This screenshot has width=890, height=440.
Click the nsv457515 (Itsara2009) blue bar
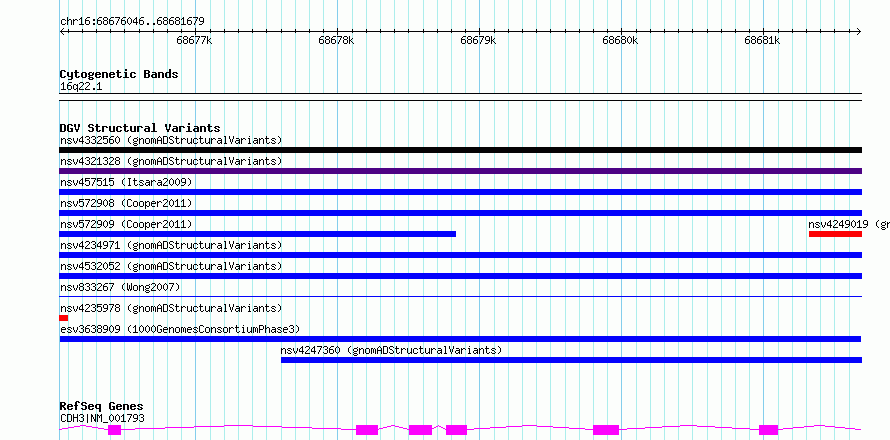point(460,192)
